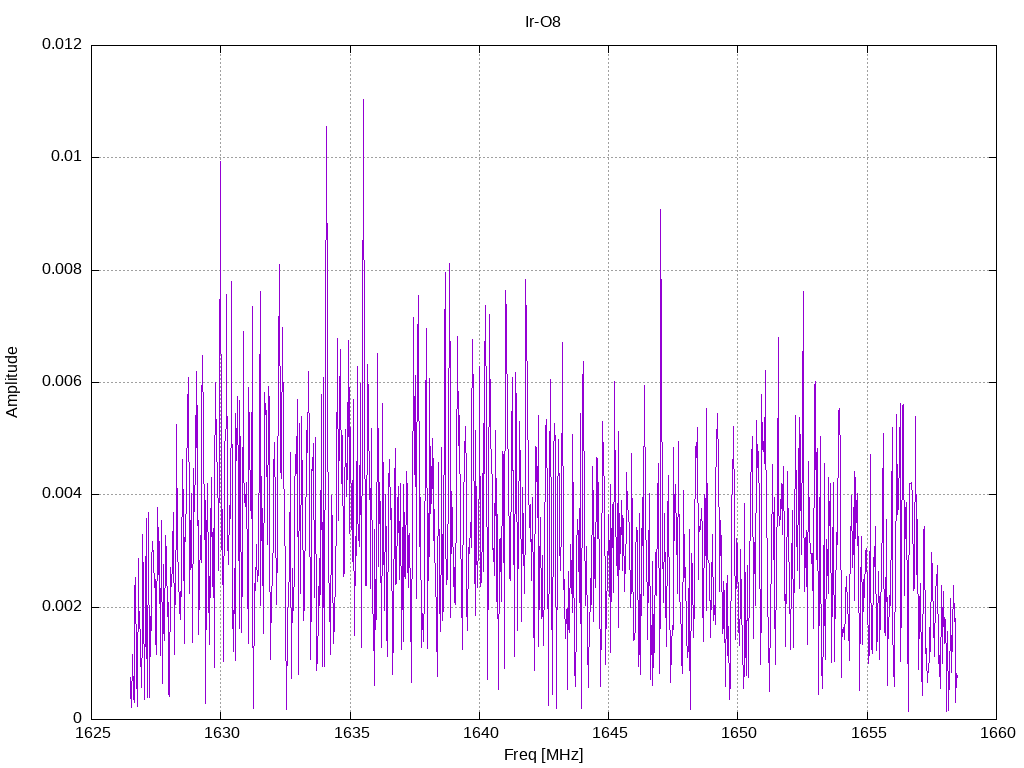1024x768 pixels.
Task: Click the x-axis tick label 1635
Action: (x=351, y=733)
